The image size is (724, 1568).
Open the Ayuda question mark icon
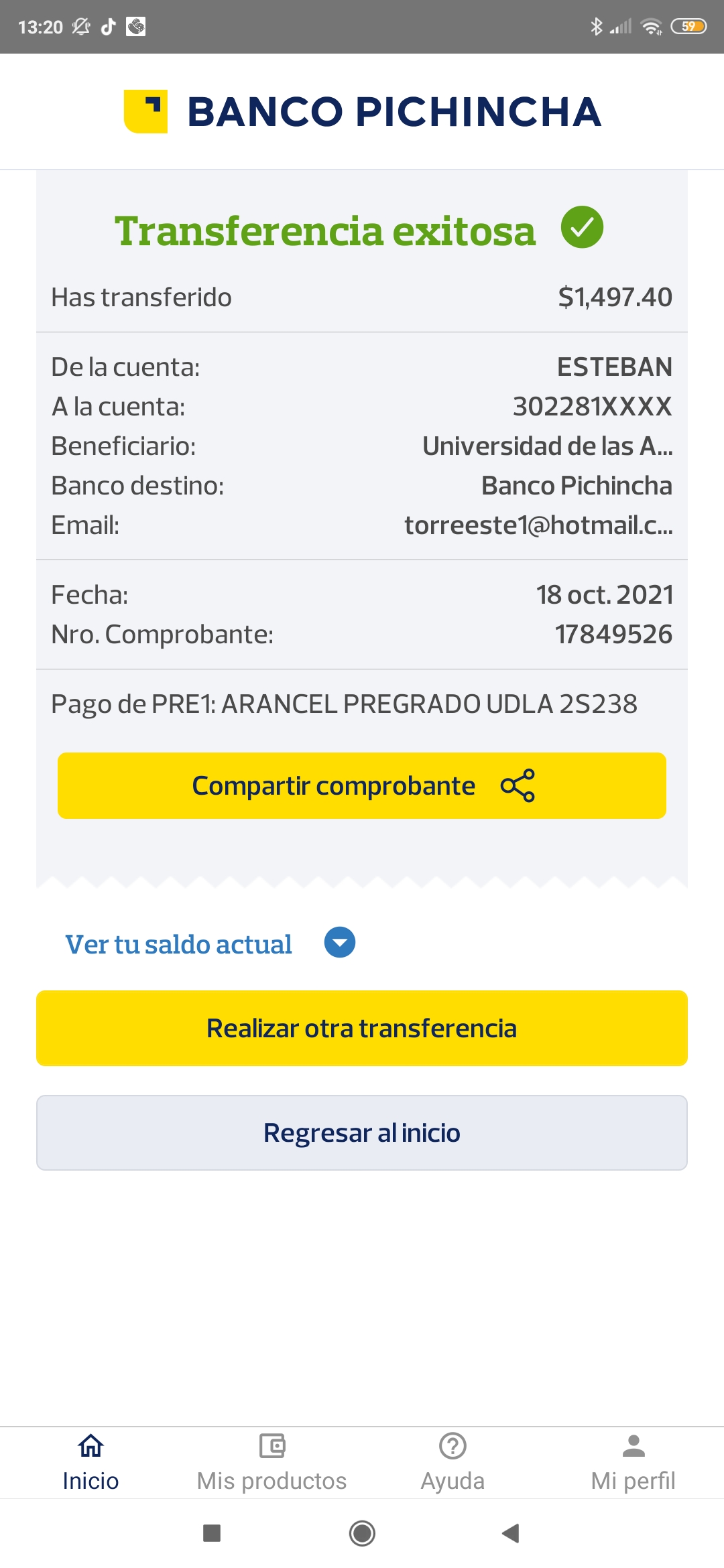click(x=452, y=1446)
